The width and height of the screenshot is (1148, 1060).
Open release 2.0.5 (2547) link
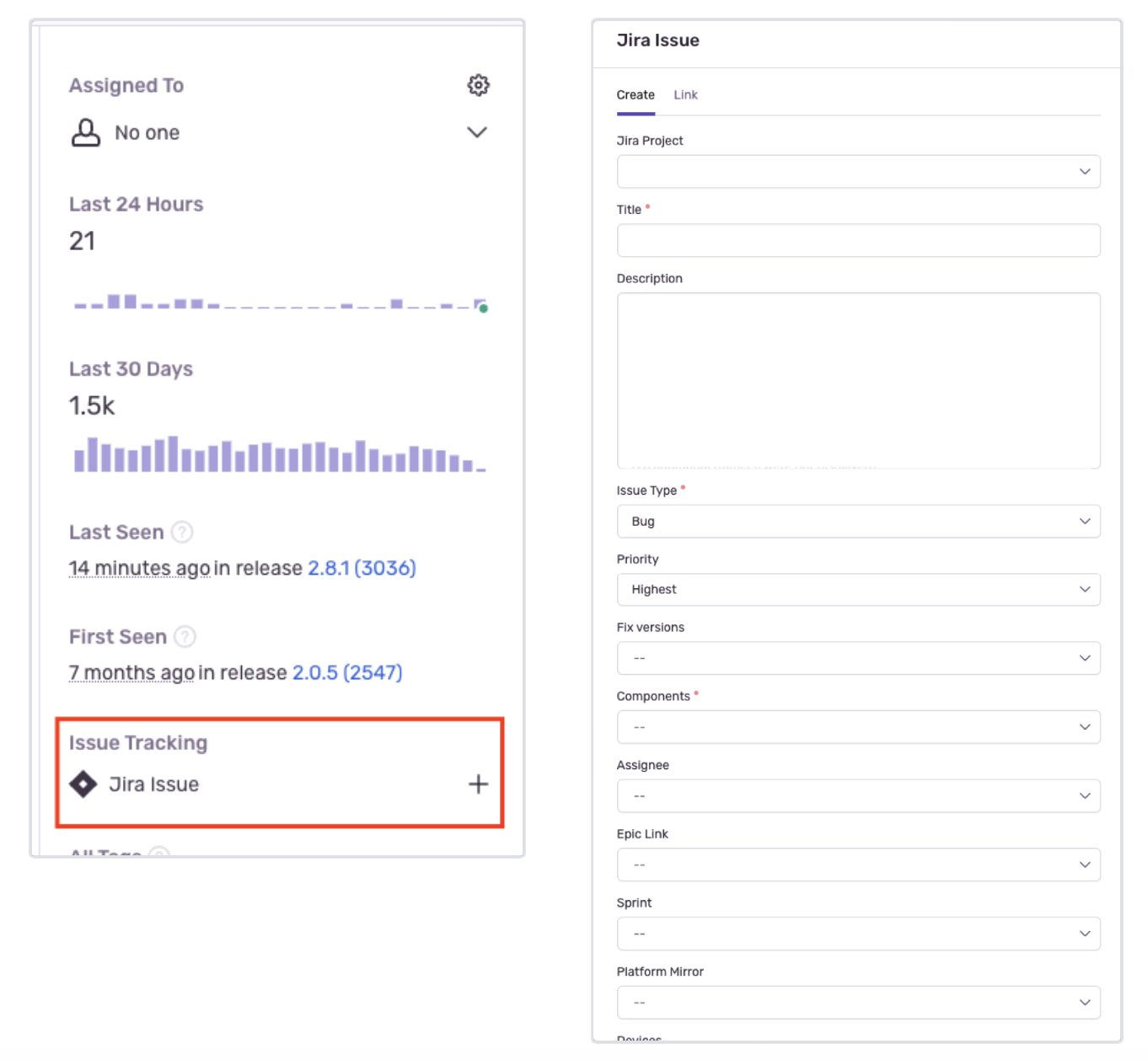tap(347, 672)
